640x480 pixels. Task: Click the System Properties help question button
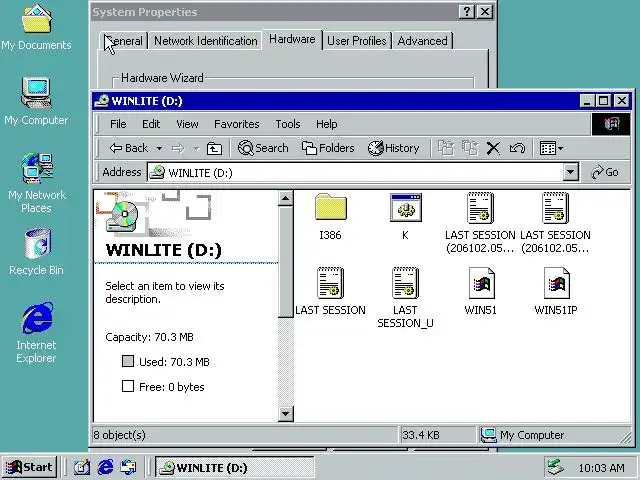point(467,11)
